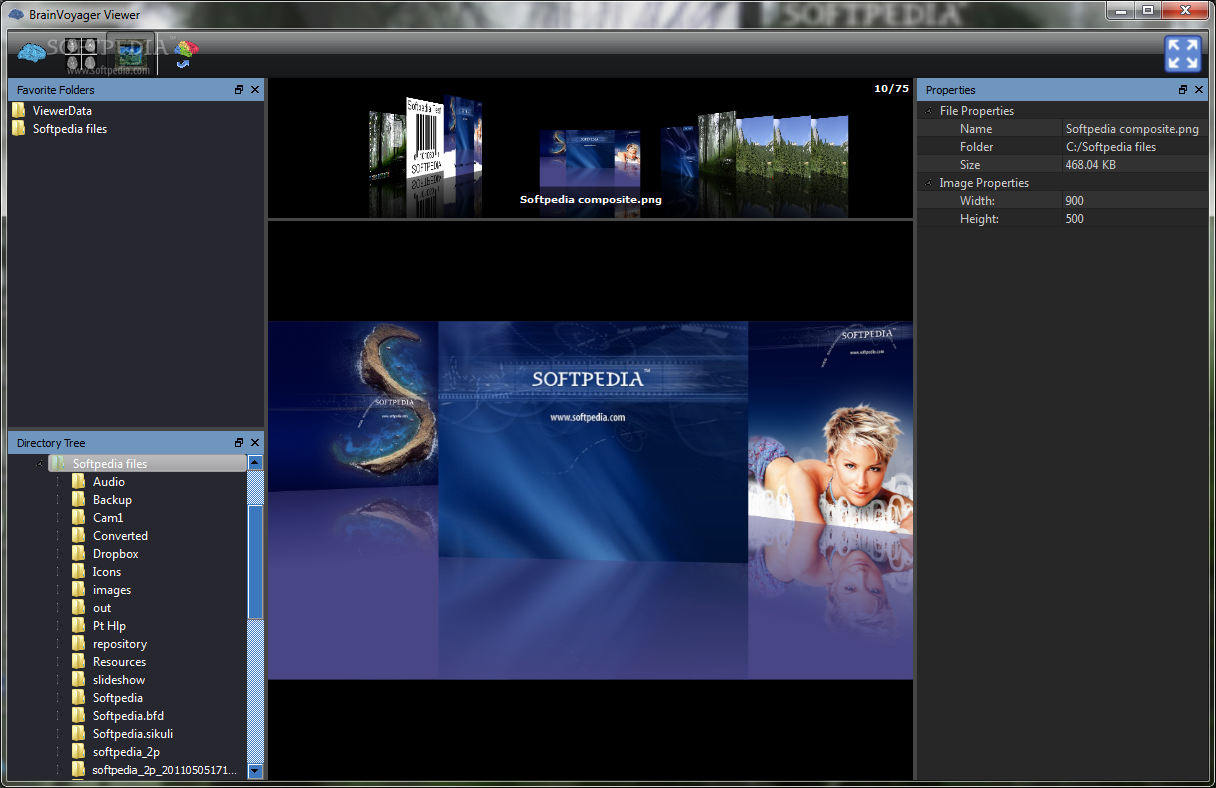Float the Properties panel

(x=1183, y=90)
